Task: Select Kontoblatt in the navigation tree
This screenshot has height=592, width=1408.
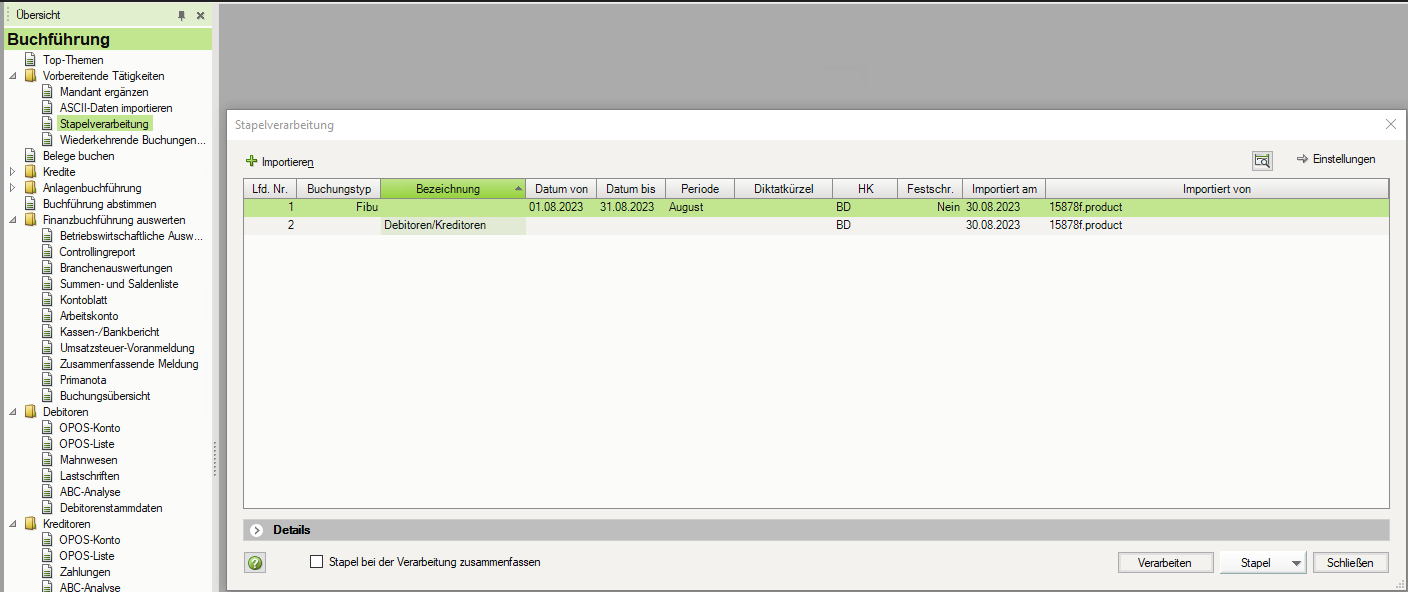Action: [83, 300]
